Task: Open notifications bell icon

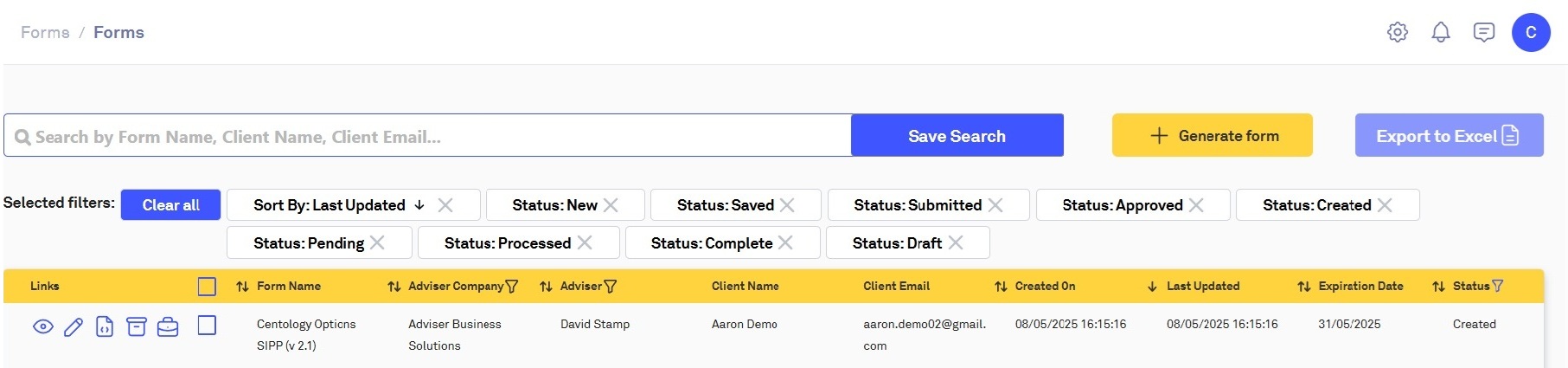Action: [x=1441, y=32]
